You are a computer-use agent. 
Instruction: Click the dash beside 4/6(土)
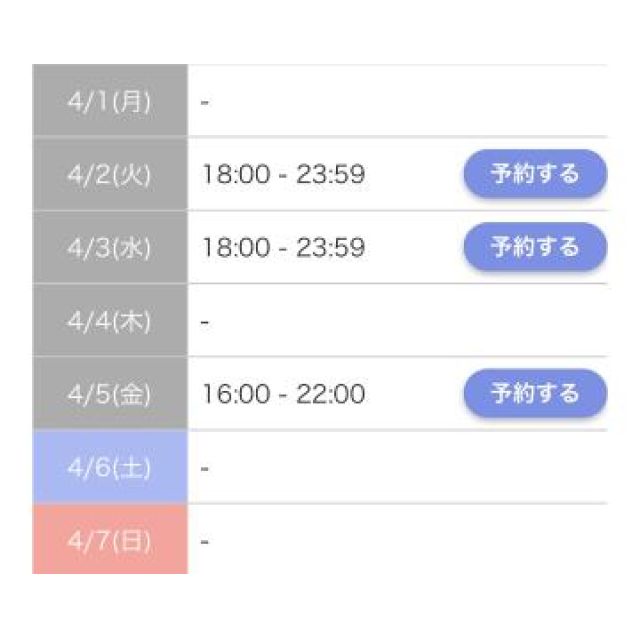click(204, 468)
